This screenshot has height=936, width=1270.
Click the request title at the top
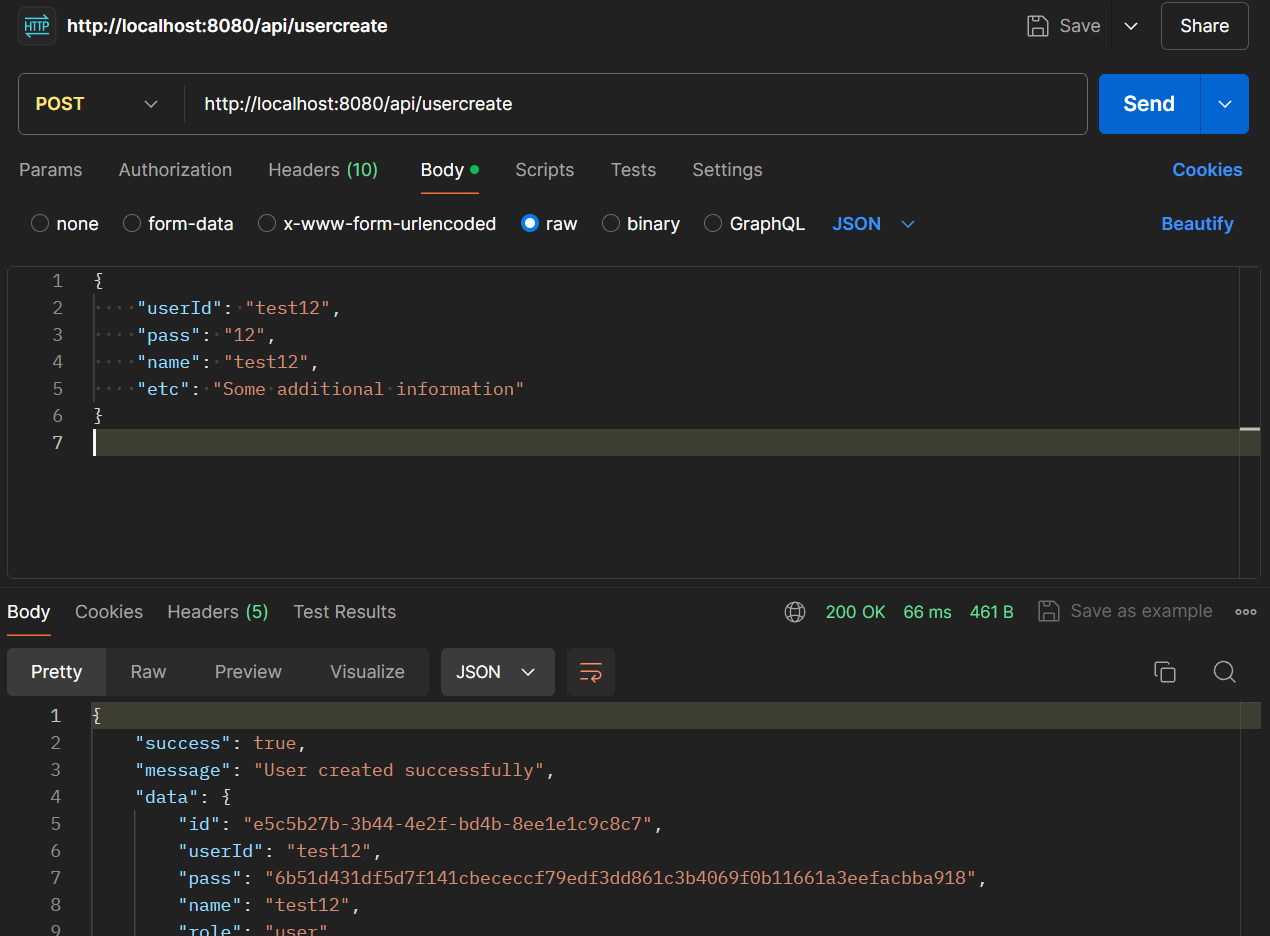coord(227,26)
